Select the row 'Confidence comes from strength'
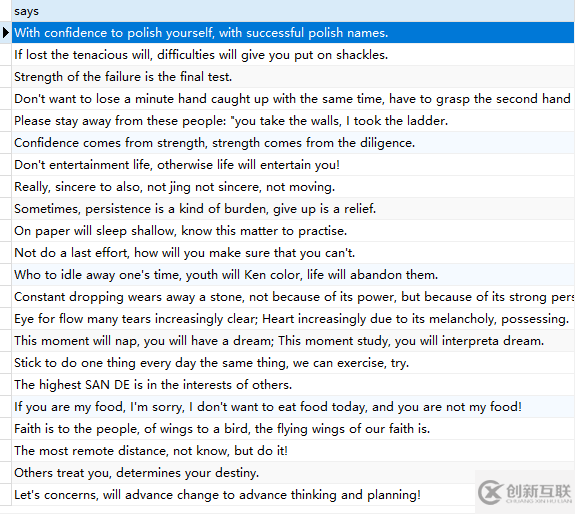Image resolution: width=575 pixels, height=514 pixels. pos(293,143)
